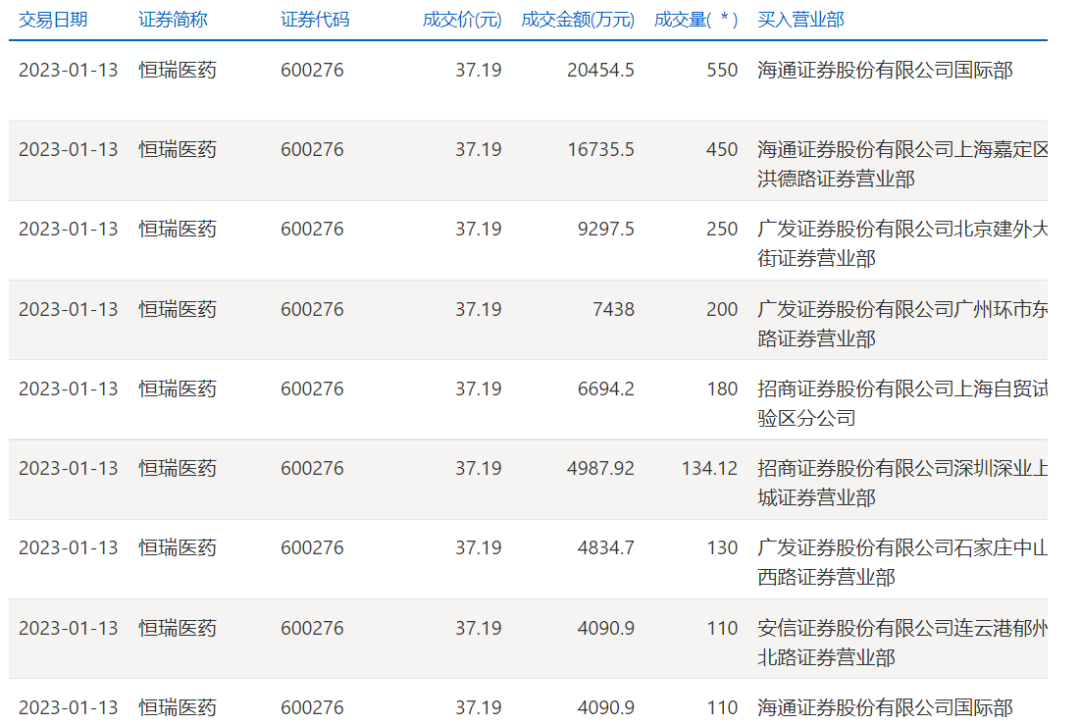Click 海通证券股份有限公司上海嘉定区洪德路证券营业部 buyer cell
This screenshot has width=1080, height=725.
click(903, 164)
